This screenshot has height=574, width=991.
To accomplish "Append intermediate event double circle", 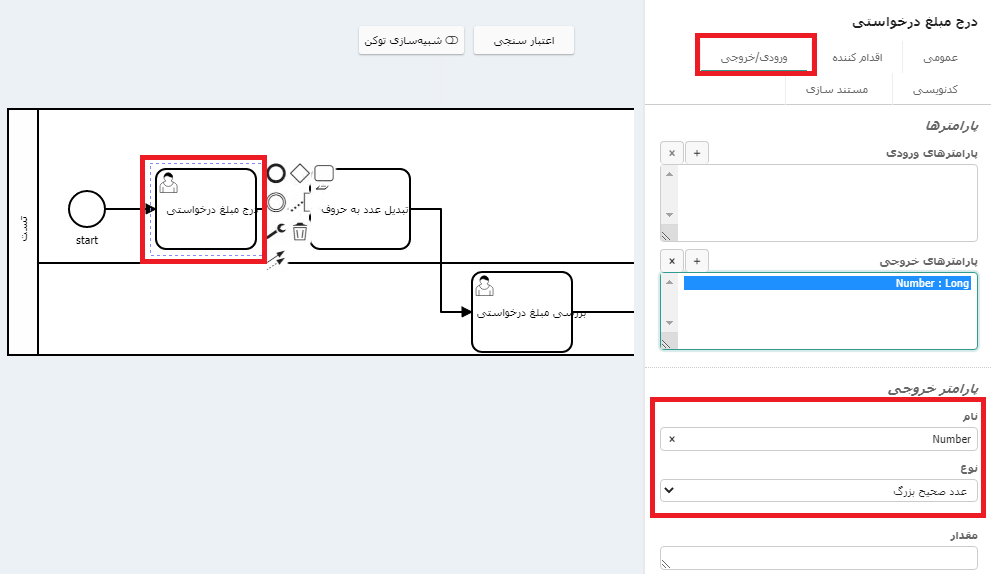I will tap(277, 201).
